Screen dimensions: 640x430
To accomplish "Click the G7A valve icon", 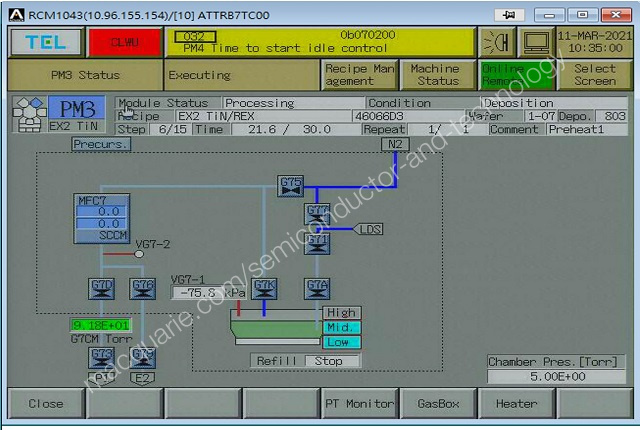I will 317,289.
